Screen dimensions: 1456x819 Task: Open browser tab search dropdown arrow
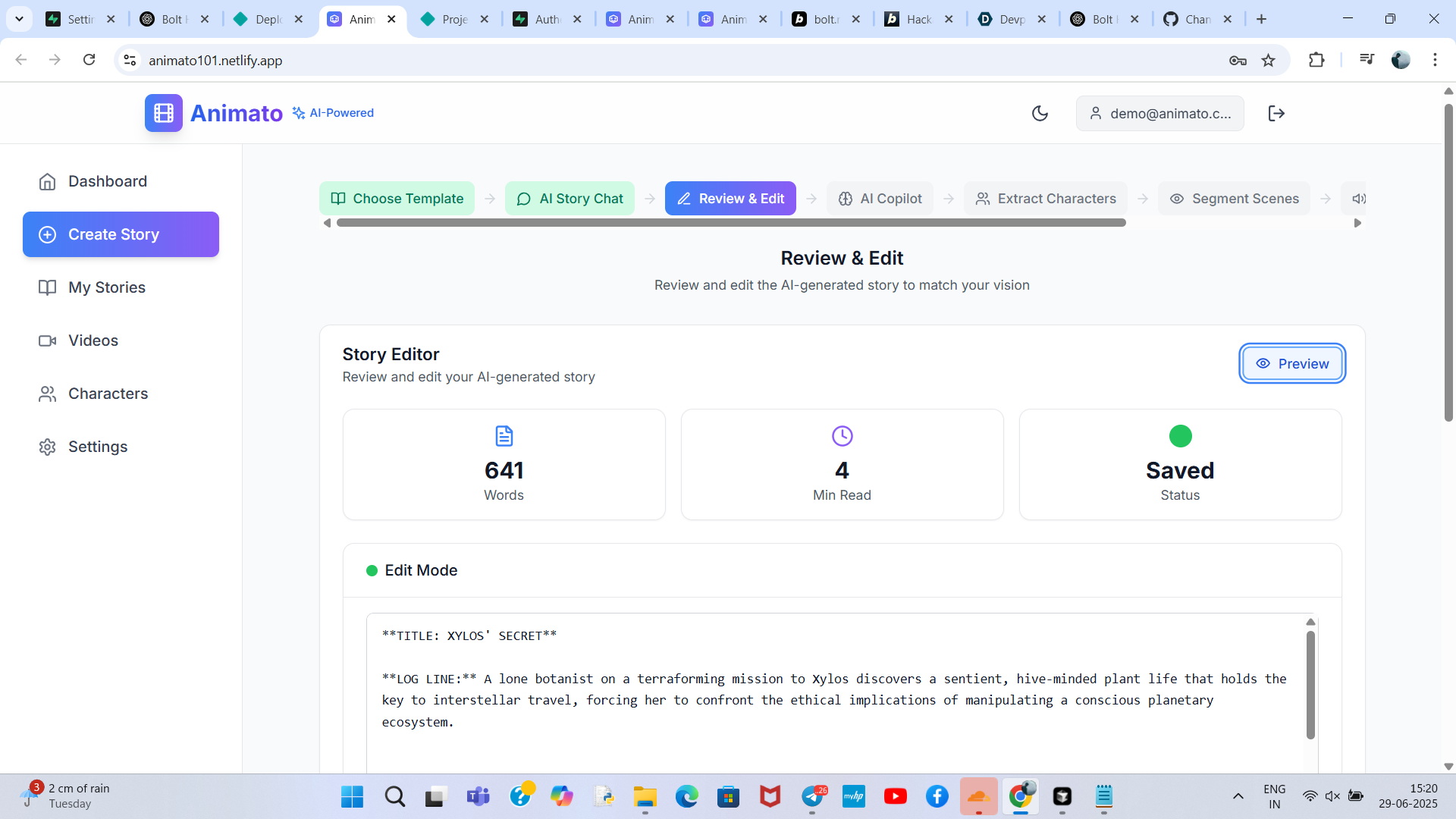point(19,19)
